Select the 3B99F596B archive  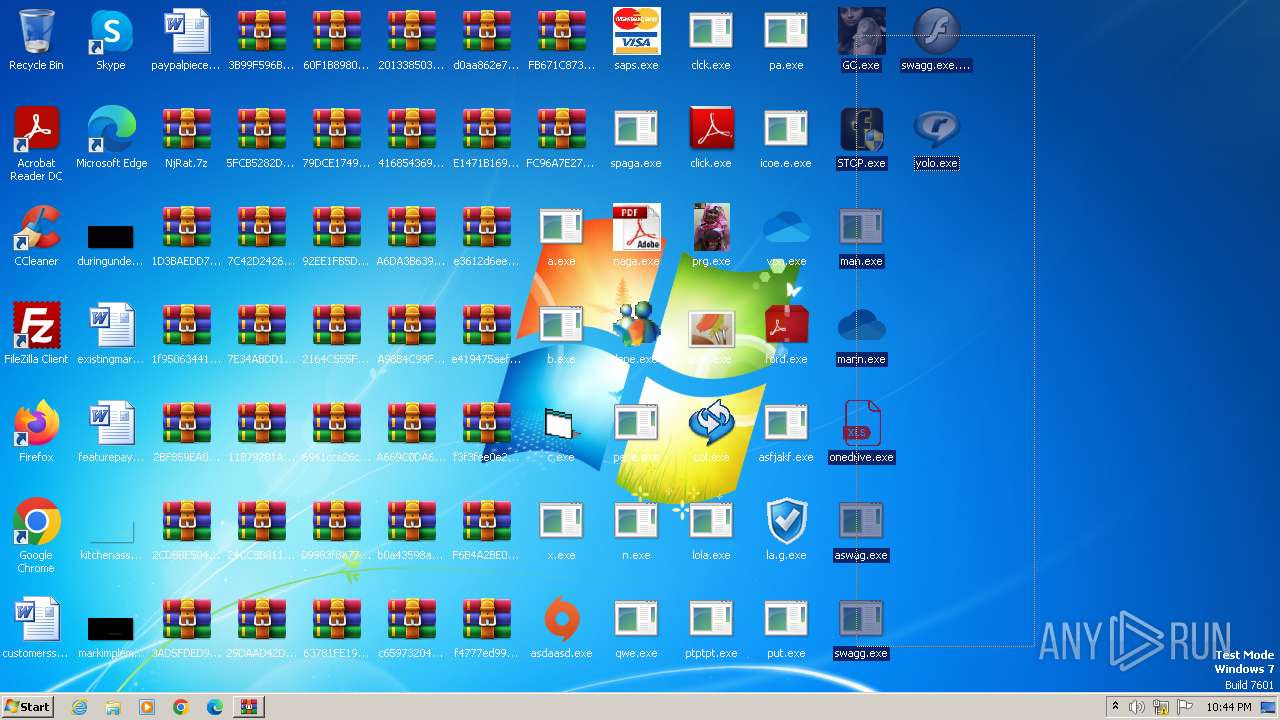pyautogui.click(x=261, y=40)
